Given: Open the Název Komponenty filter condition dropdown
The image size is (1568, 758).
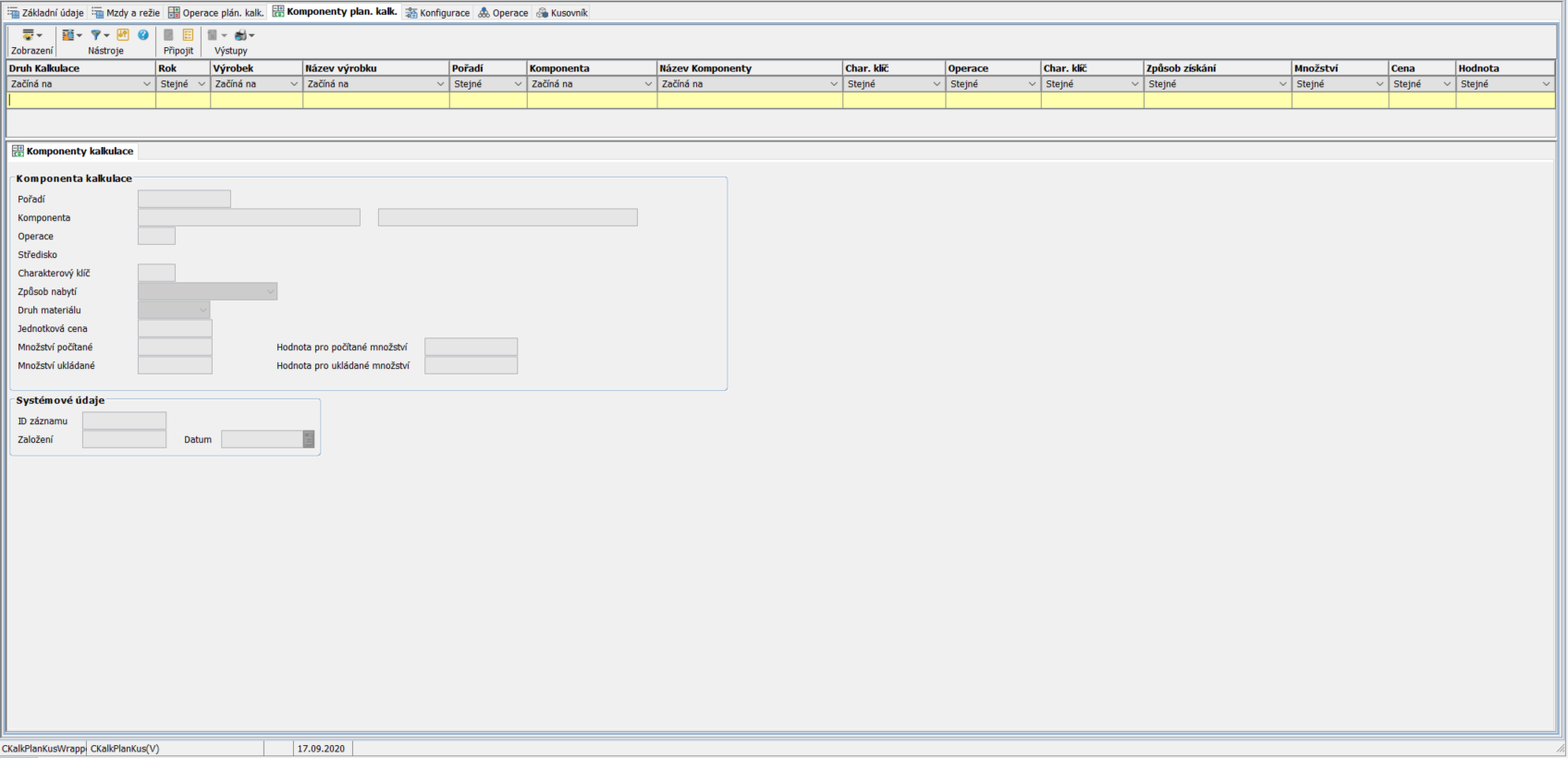Looking at the screenshot, I should pyautogui.click(x=834, y=84).
